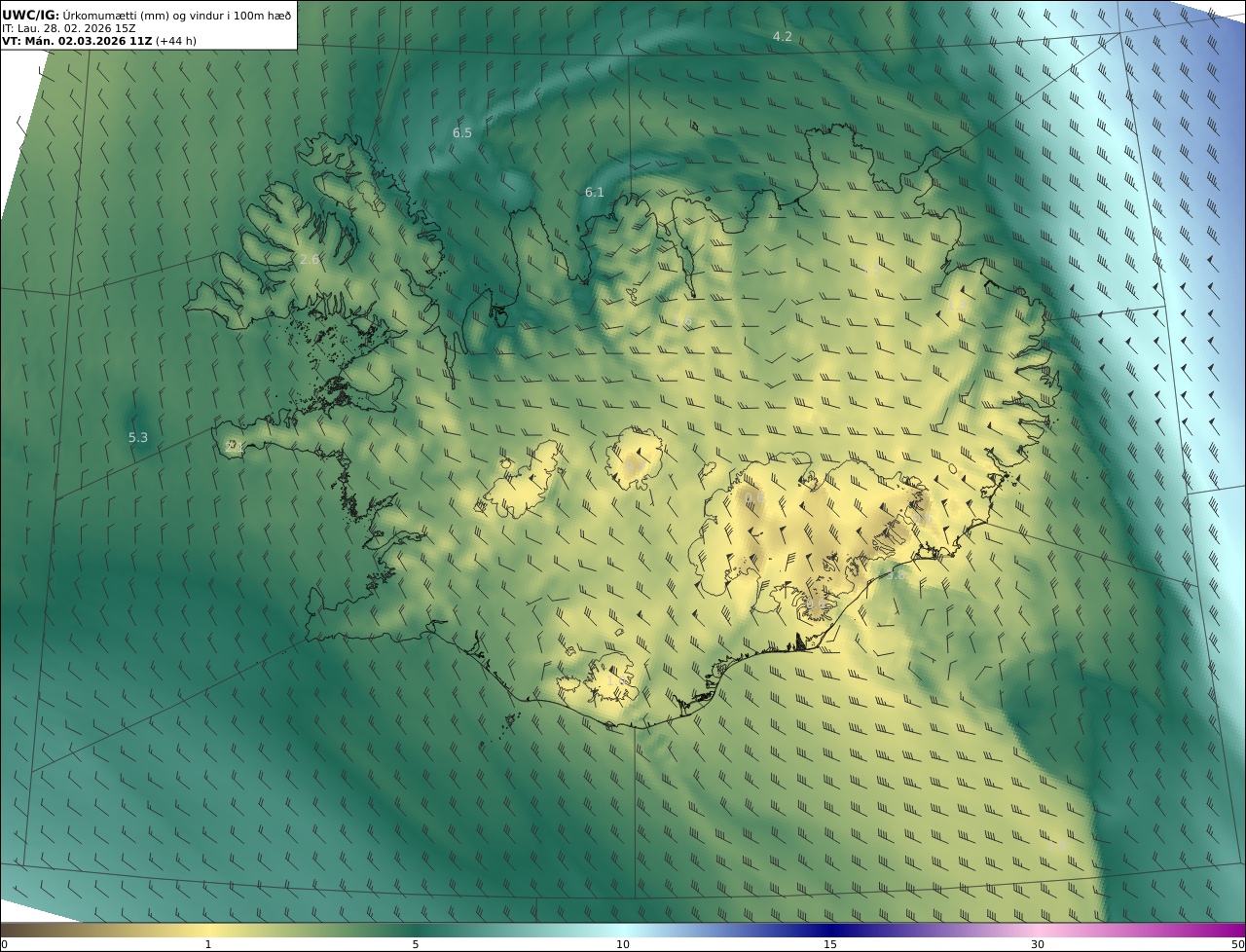The width and height of the screenshot is (1246, 952).
Task: Click the 'UWC/IG:' title label
Action: pos(31,16)
